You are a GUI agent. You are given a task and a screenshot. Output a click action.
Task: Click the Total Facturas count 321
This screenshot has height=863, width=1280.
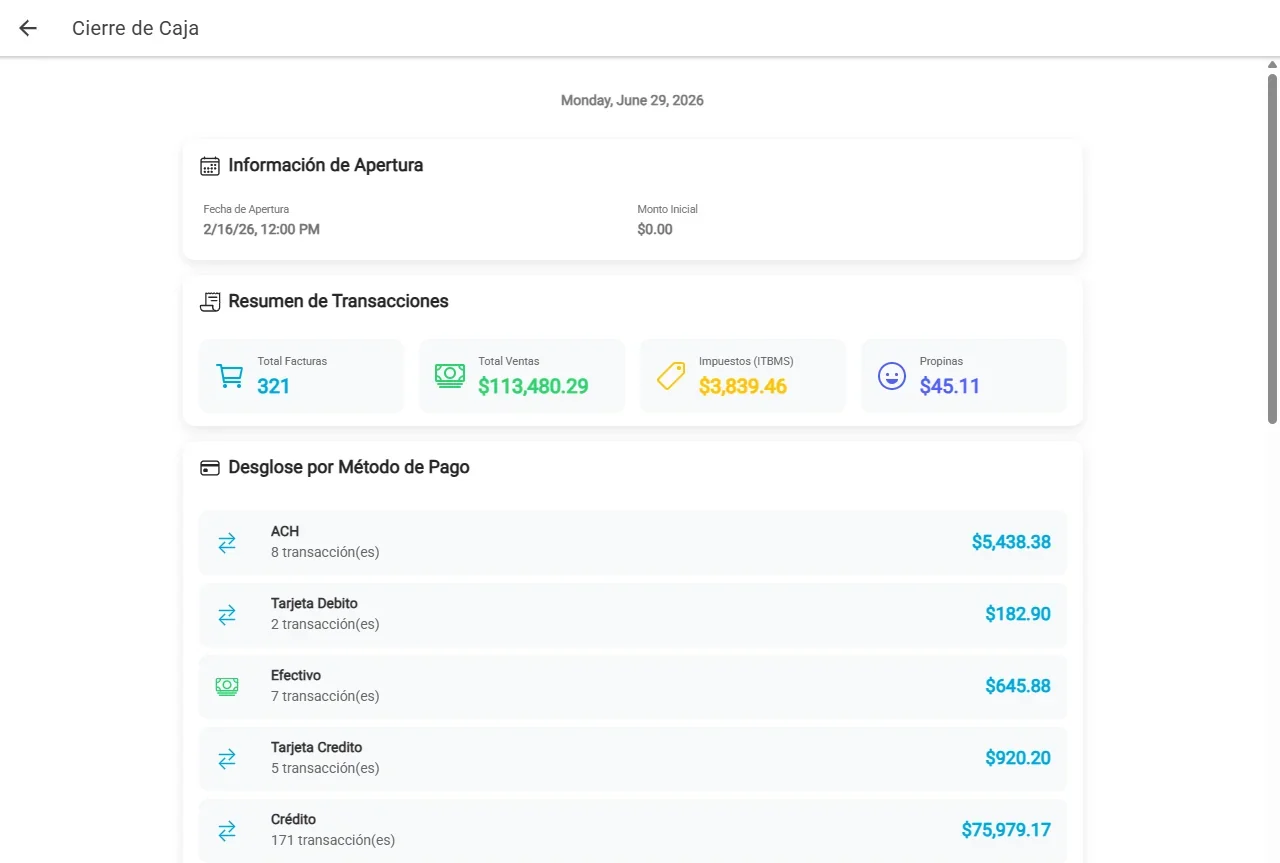(x=274, y=386)
